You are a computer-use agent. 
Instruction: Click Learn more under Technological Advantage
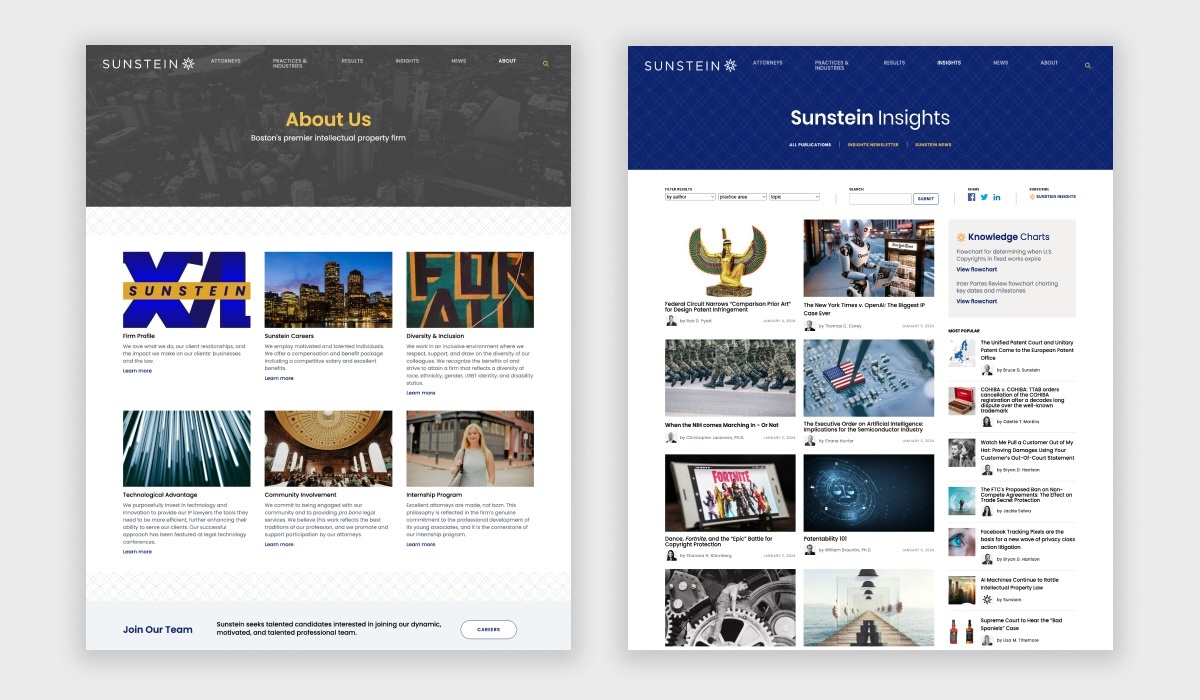click(x=137, y=552)
